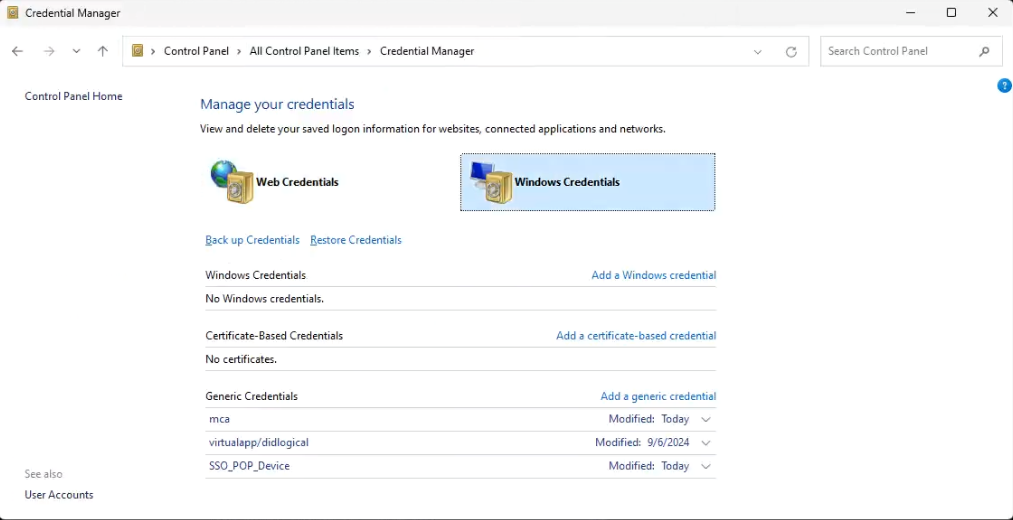The height and width of the screenshot is (520, 1013).
Task: Click the Forward navigation arrow
Action: click(x=49, y=51)
